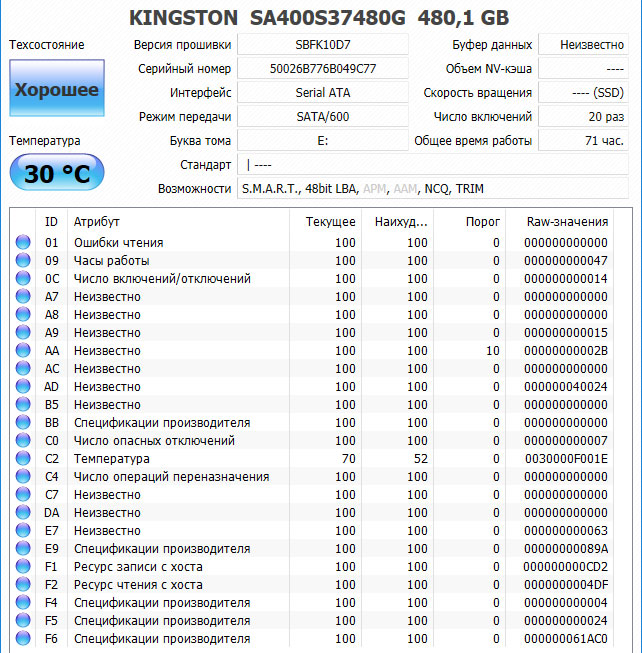The width and height of the screenshot is (642, 653).
Task: Click status orb for C2 Температура
Action: [x=23, y=459]
